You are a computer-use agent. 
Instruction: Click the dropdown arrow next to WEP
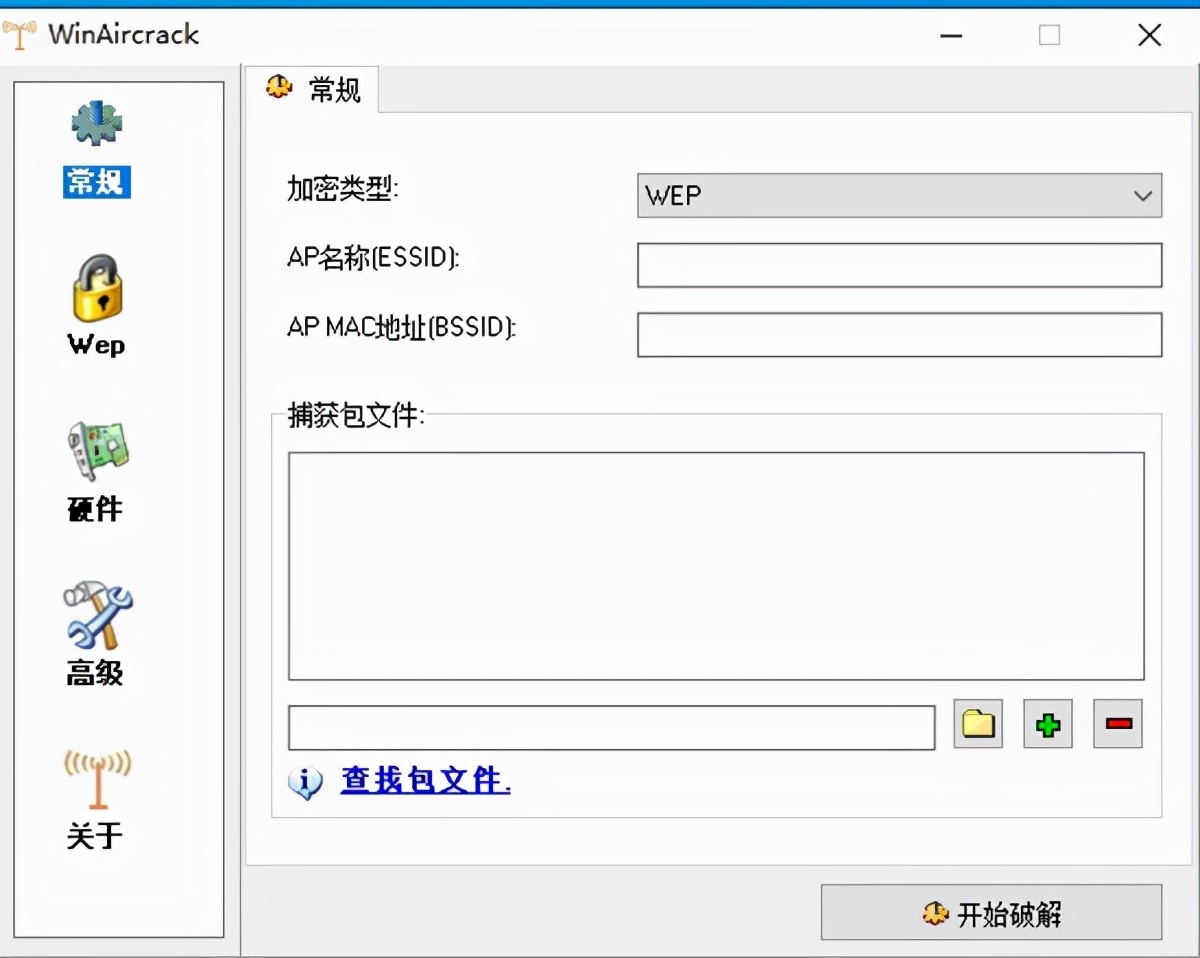1143,195
